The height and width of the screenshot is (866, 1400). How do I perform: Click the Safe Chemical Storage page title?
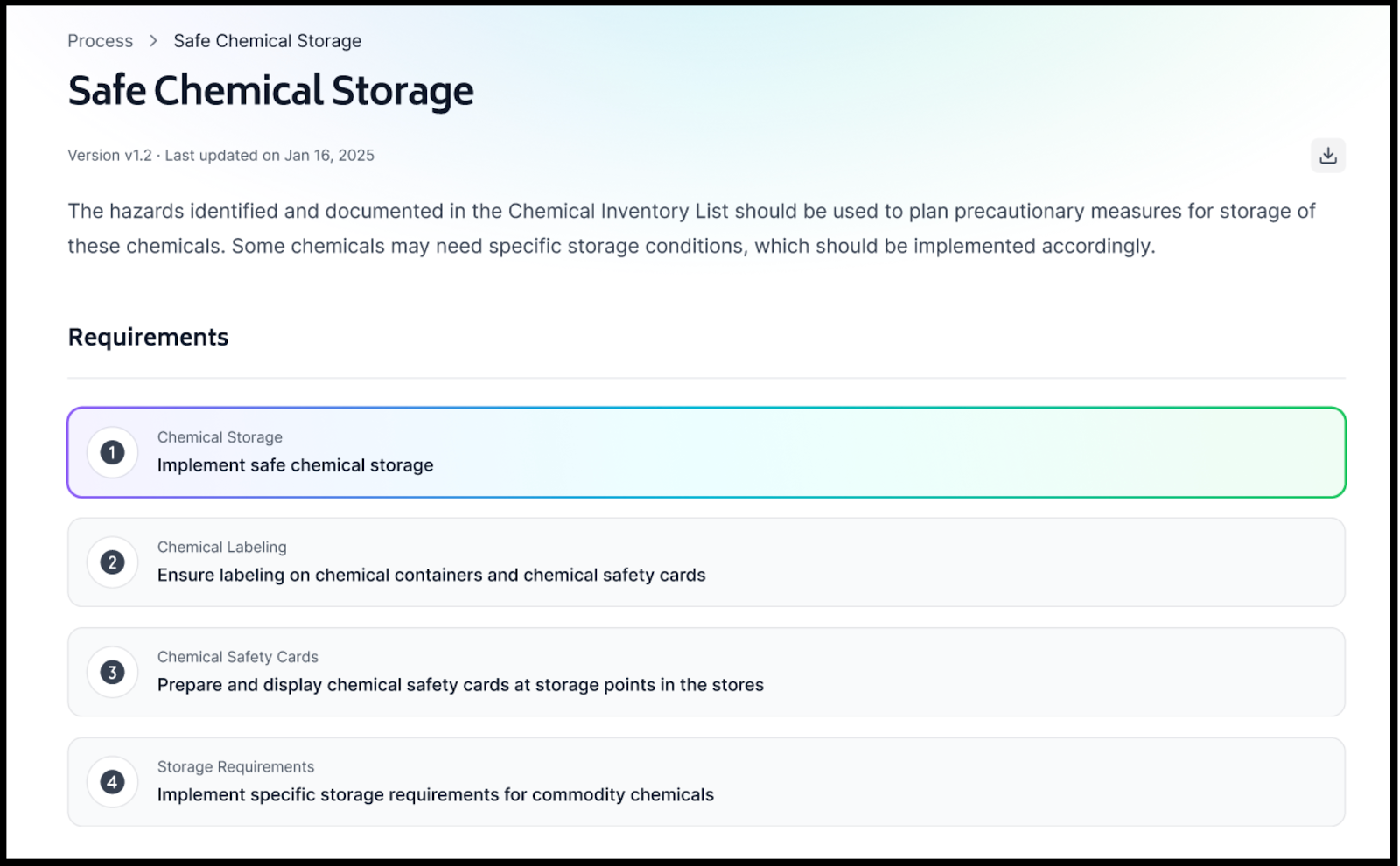(x=270, y=91)
